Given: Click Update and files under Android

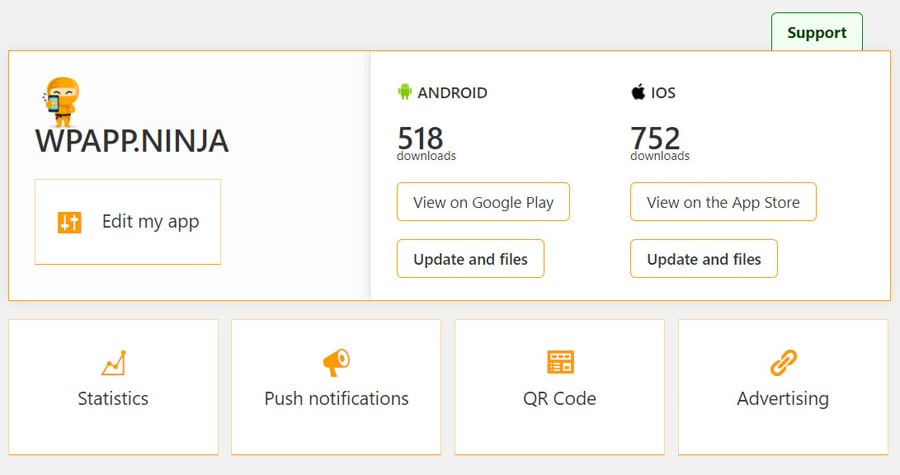Looking at the screenshot, I should point(470,259).
